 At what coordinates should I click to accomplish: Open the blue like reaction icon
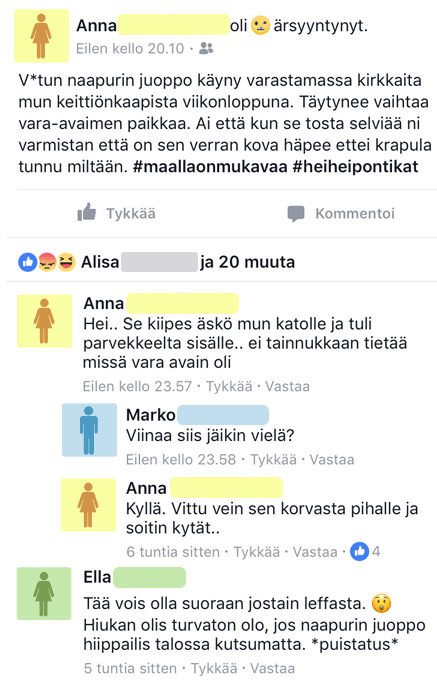click(27, 262)
